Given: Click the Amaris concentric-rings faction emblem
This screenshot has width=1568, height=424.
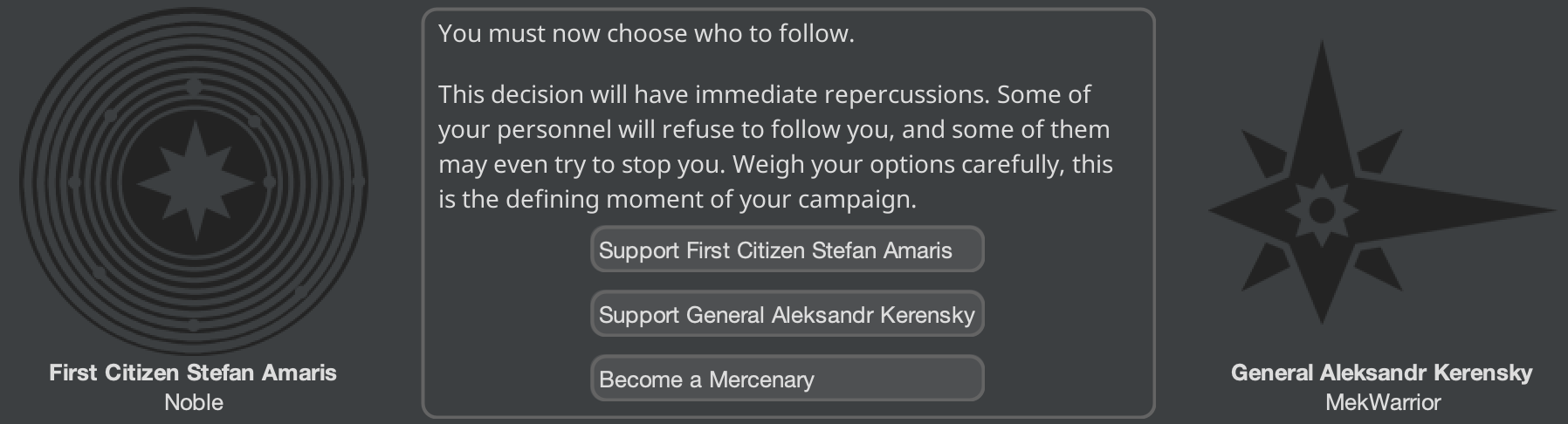Looking at the screenshot, I should (x=194, y=181).
